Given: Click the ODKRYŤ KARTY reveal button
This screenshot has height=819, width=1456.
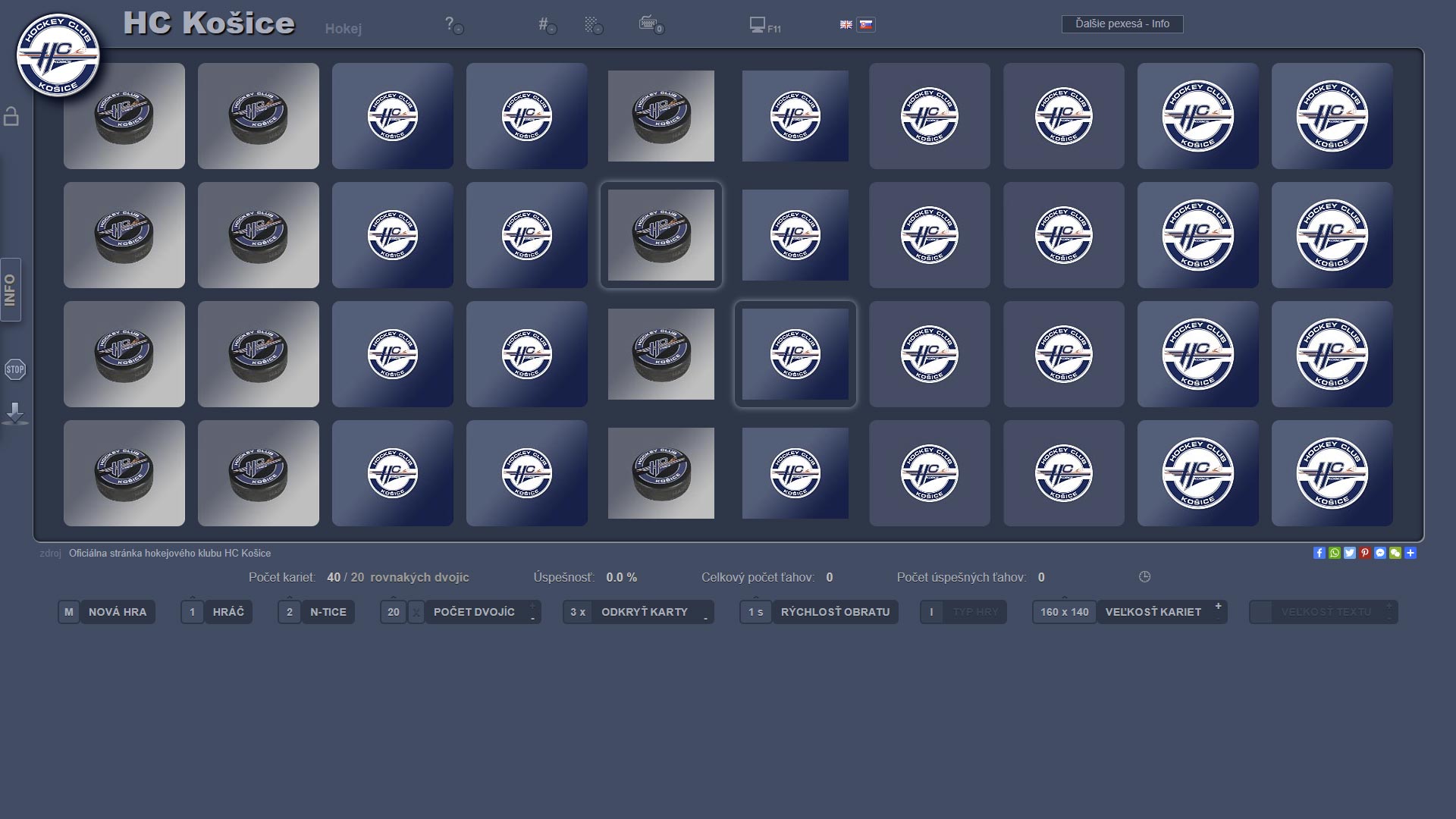Looking at the screenshot, I should pos(645,612).
